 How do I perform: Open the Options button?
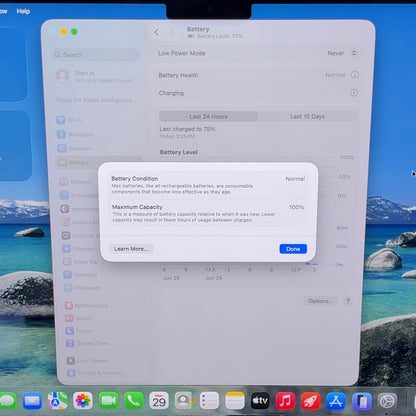click(x=320, y=301)
